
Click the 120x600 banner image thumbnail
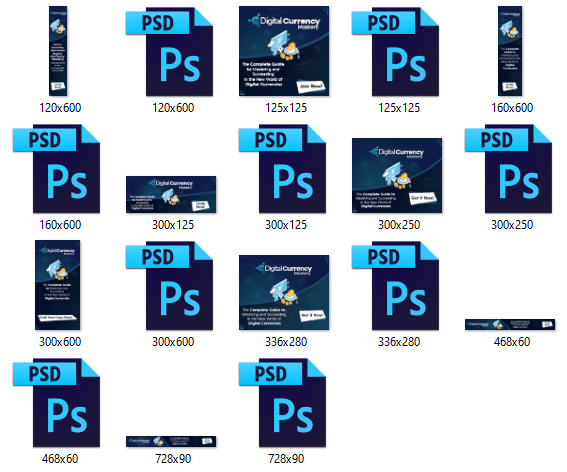click(x=58, y=51)
